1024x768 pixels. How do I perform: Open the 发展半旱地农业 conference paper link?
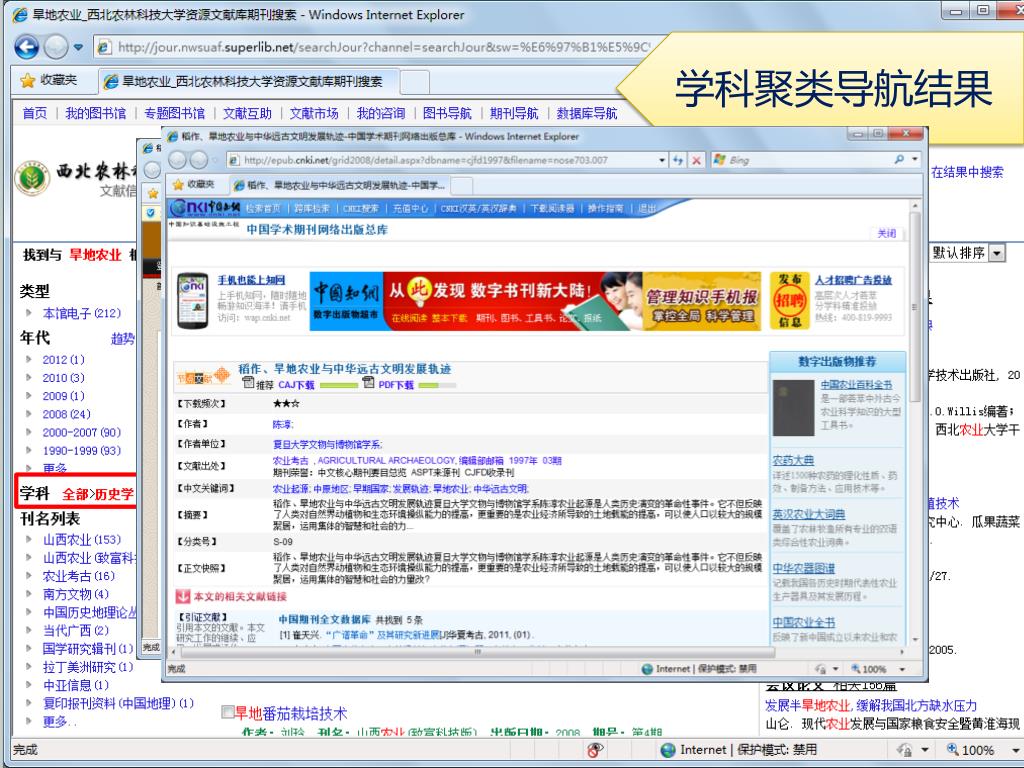pyautogui.click(x=871, y=705)
